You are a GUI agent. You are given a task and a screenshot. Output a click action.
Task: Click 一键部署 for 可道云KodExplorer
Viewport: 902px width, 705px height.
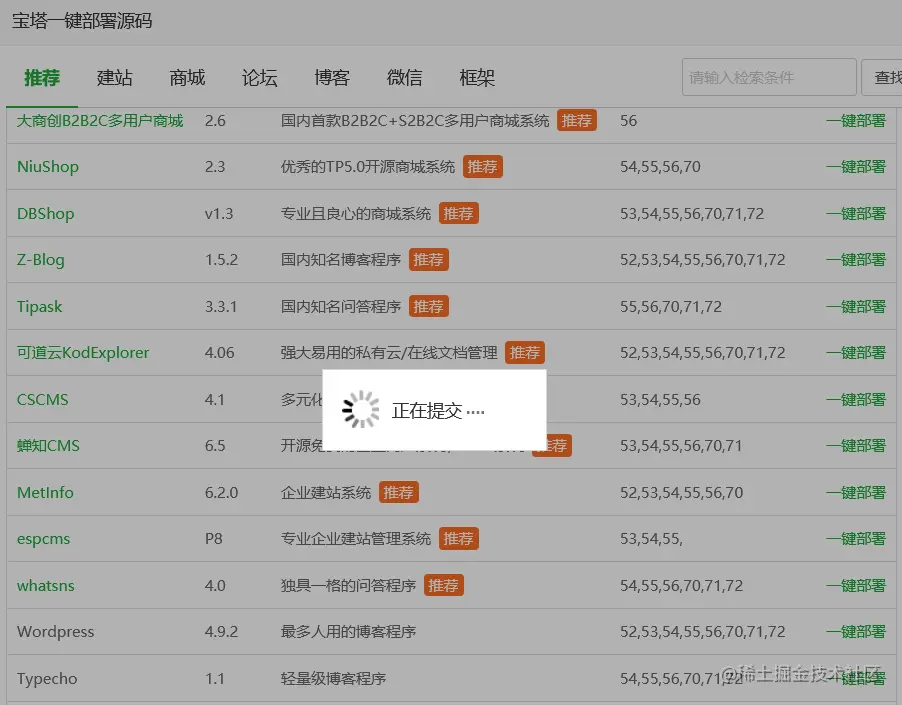point(855,352)
